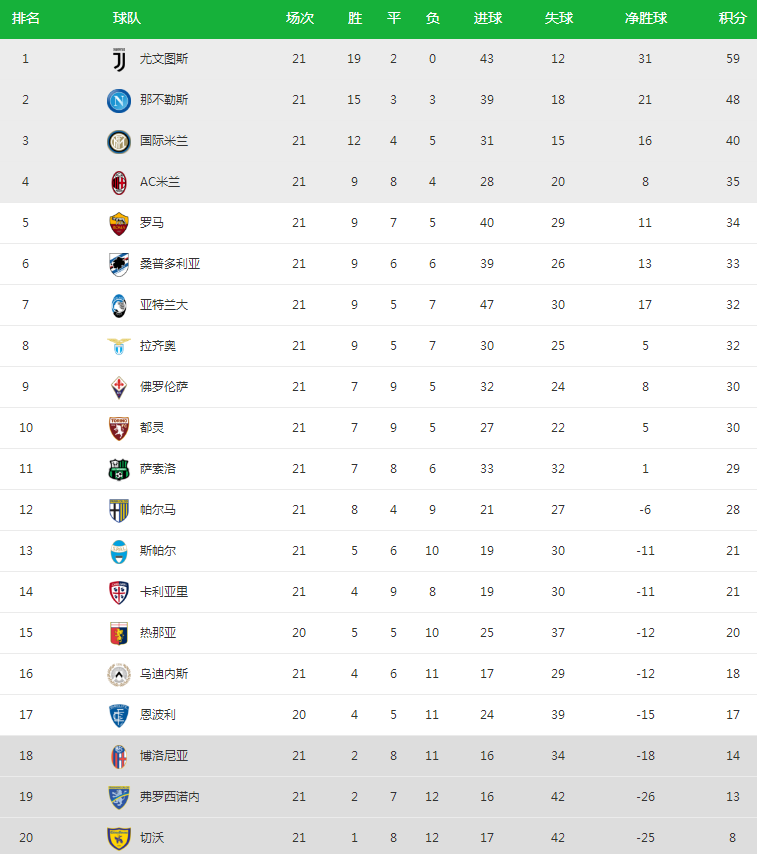This screenshot has width=757, height=854.
Task: Click the 排名 column header
Action: pyautogui.click(x=26, y=19)
